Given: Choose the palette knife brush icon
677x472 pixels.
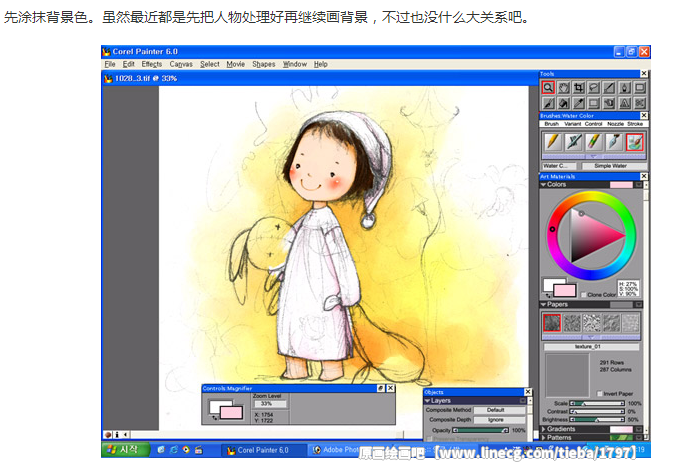Looking at the screenshot, I should (614, 142).
